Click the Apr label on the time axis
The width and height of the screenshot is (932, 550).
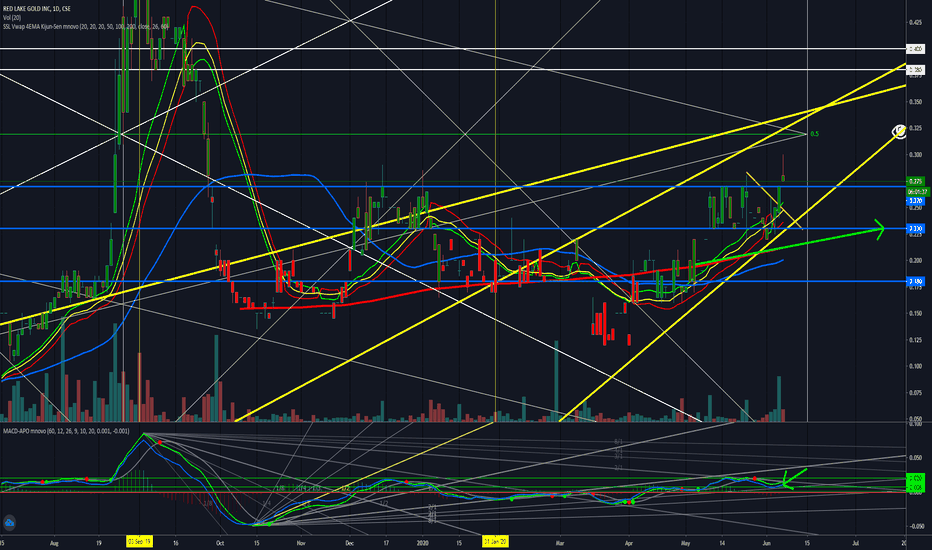[x=628, y=543]
